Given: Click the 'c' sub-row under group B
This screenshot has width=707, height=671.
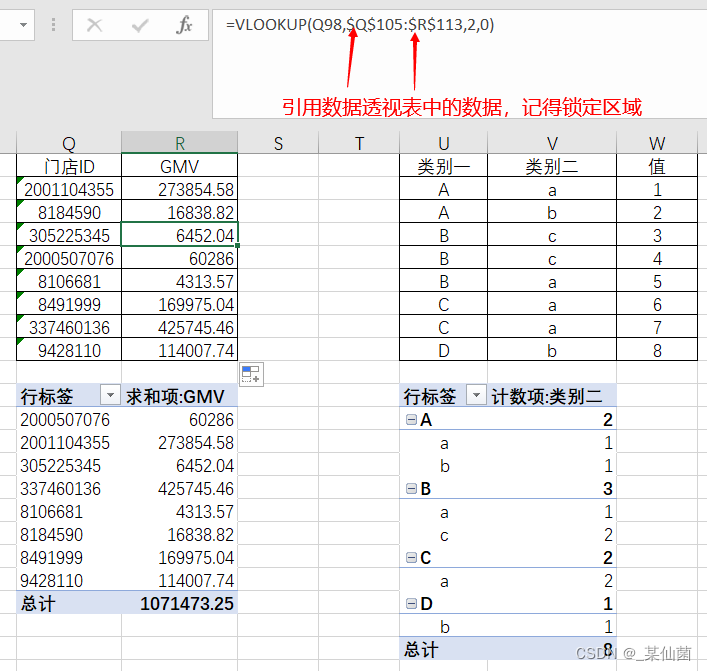Looking at the screenshot, I should [x=444, y=535].
